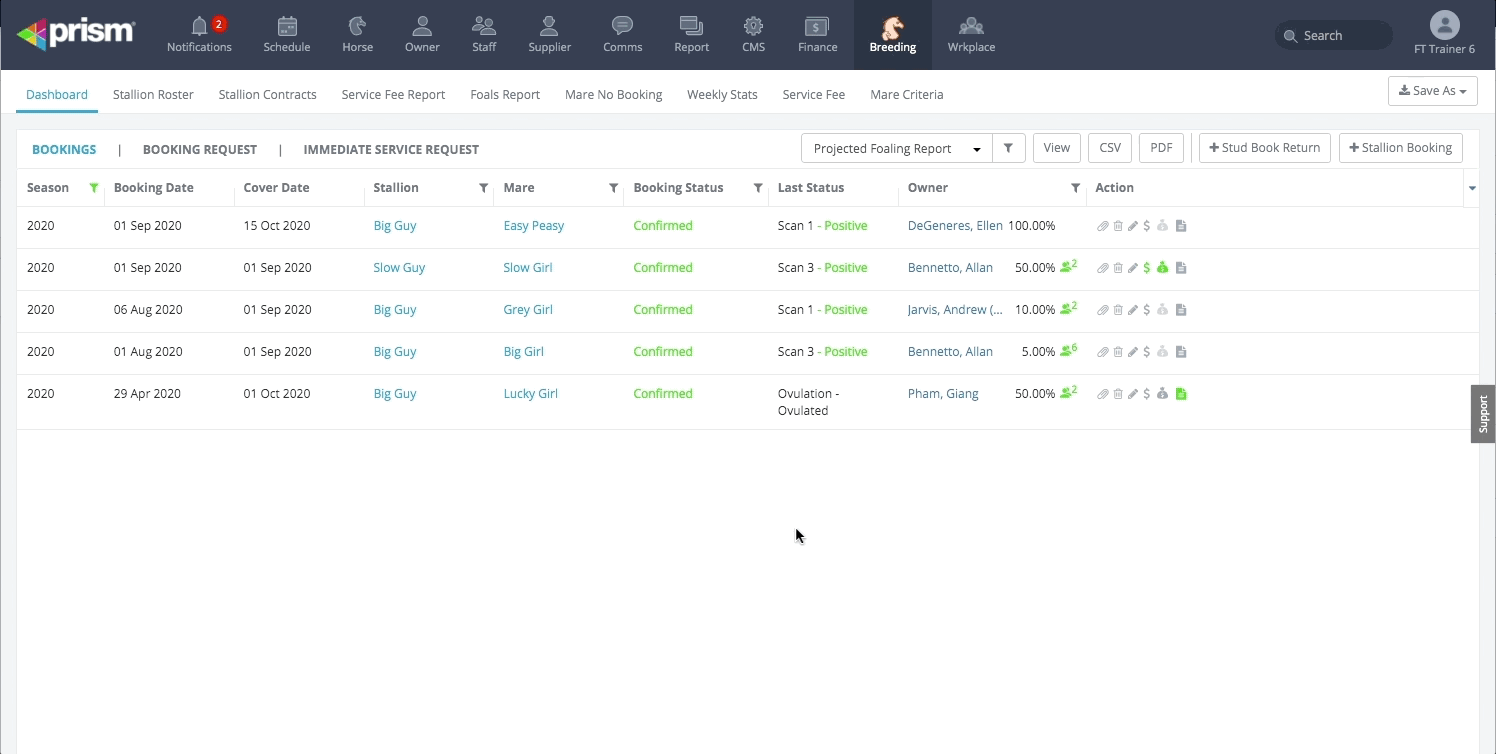Click the paperclip attachment icon for Easy Peasy
Viewport: 1496px width, 754px height.
click(1103, 226)
